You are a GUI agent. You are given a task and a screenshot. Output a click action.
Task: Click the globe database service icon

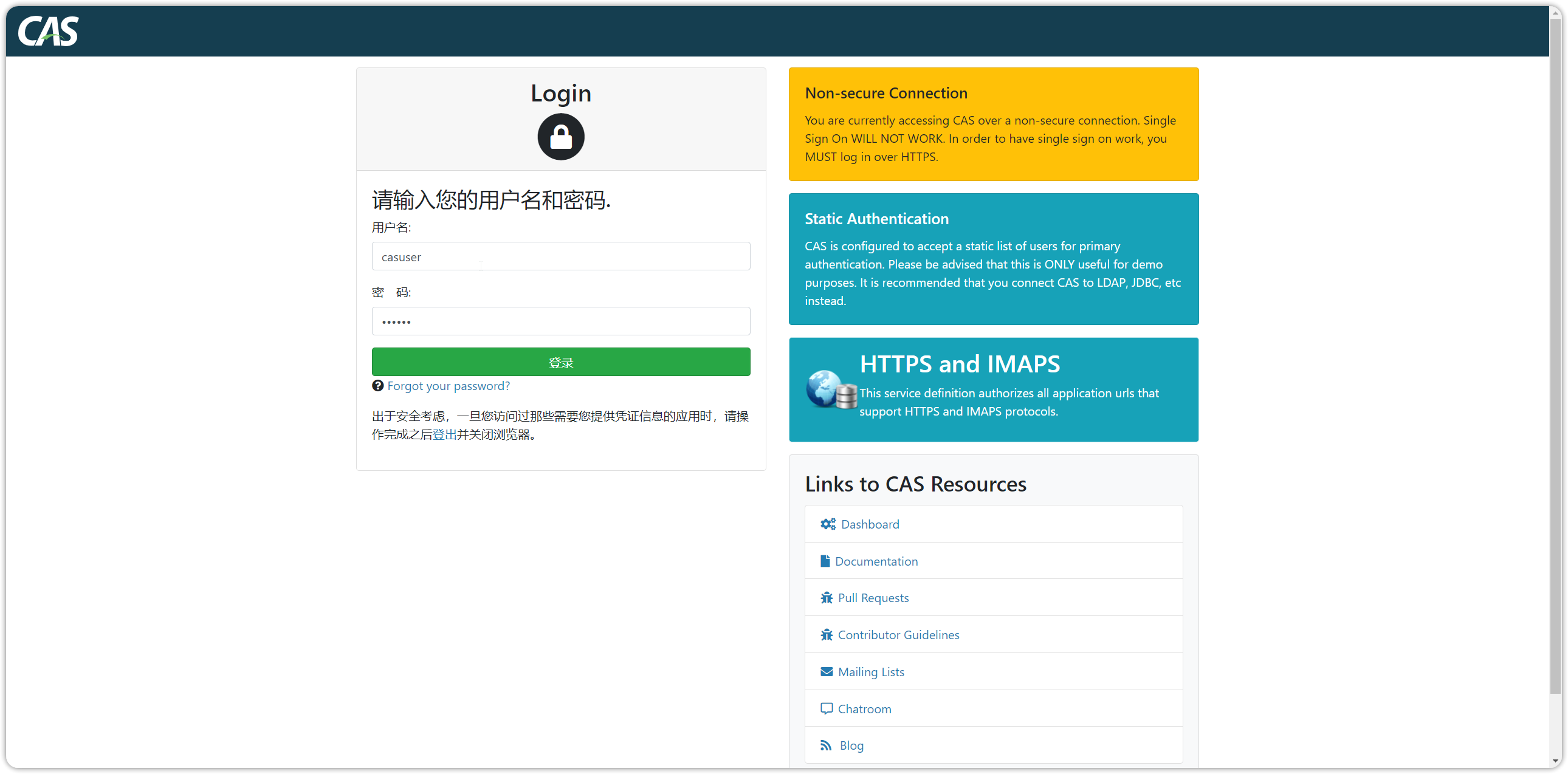click(x=831, y=389)
